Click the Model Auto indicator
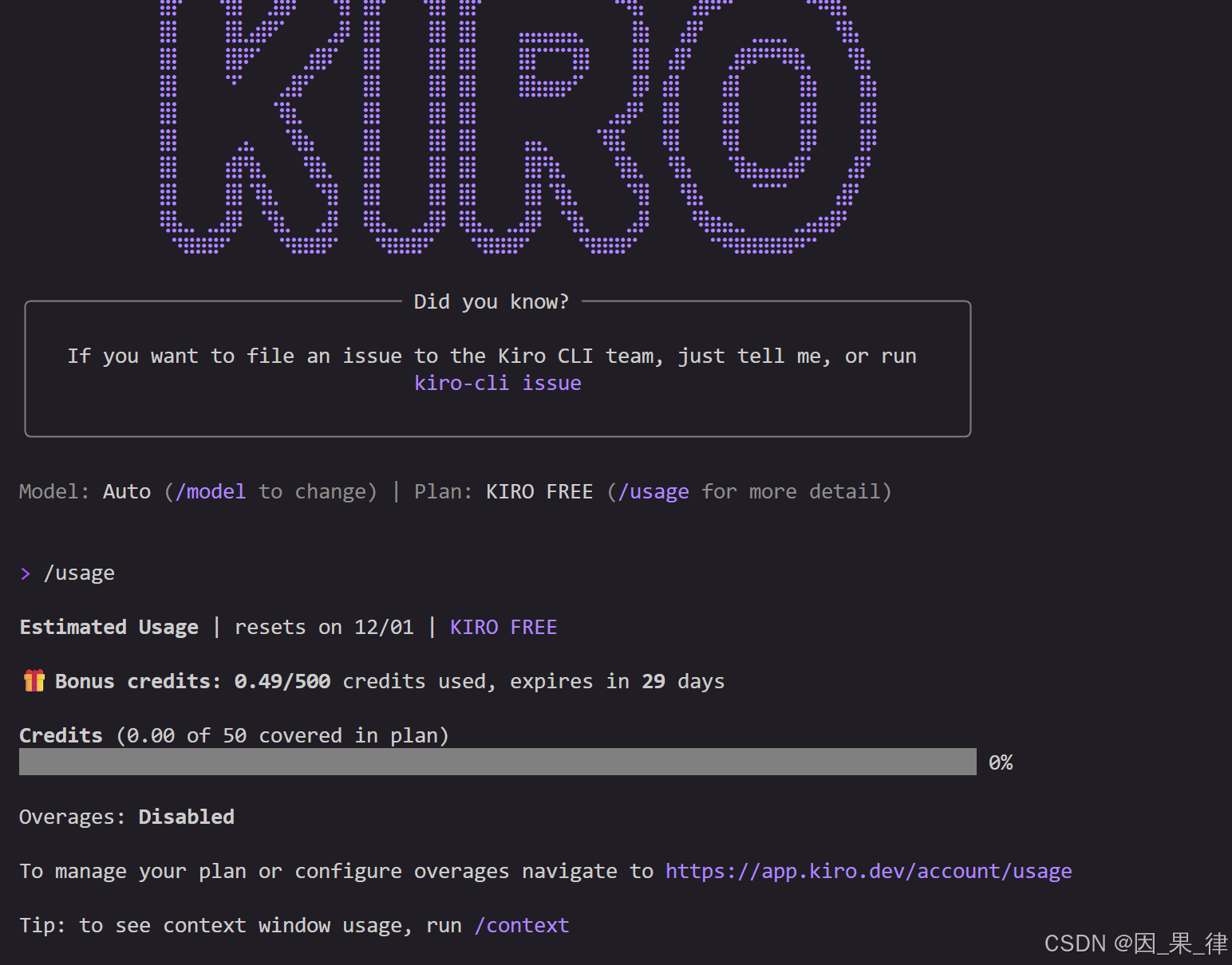This screenshot has height=965, width=1232. (x=126, y=491)
